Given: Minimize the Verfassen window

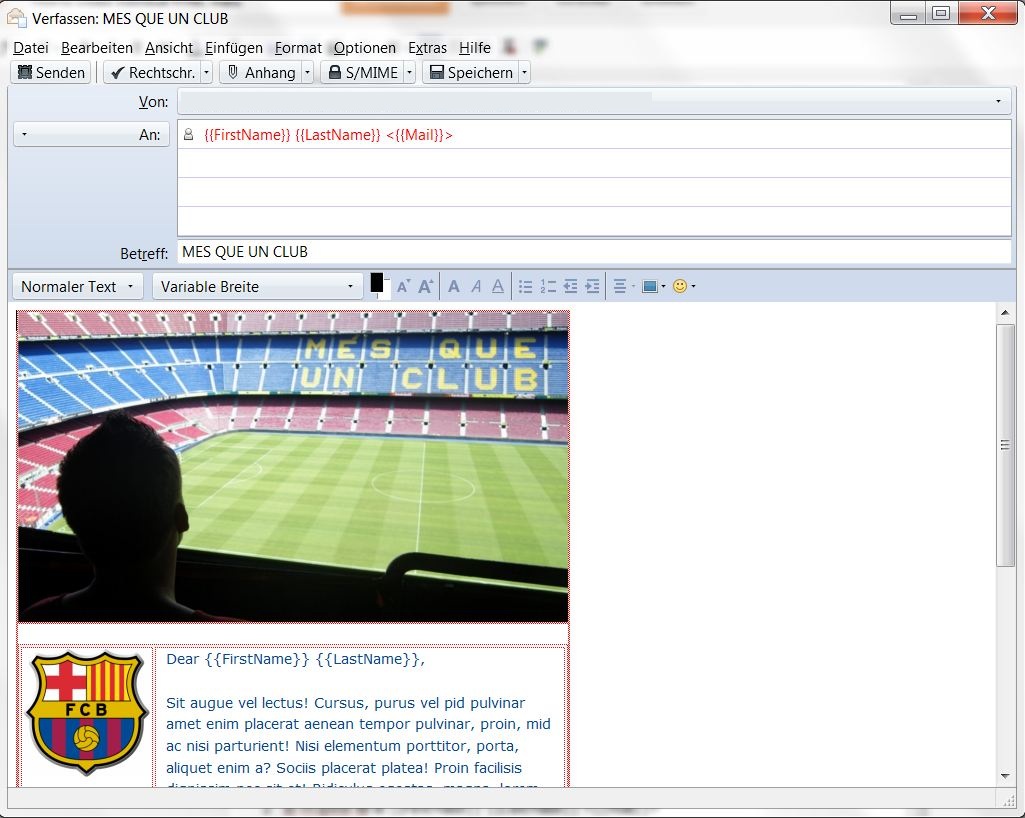Looking at the screenshot, I should point(908,13).
